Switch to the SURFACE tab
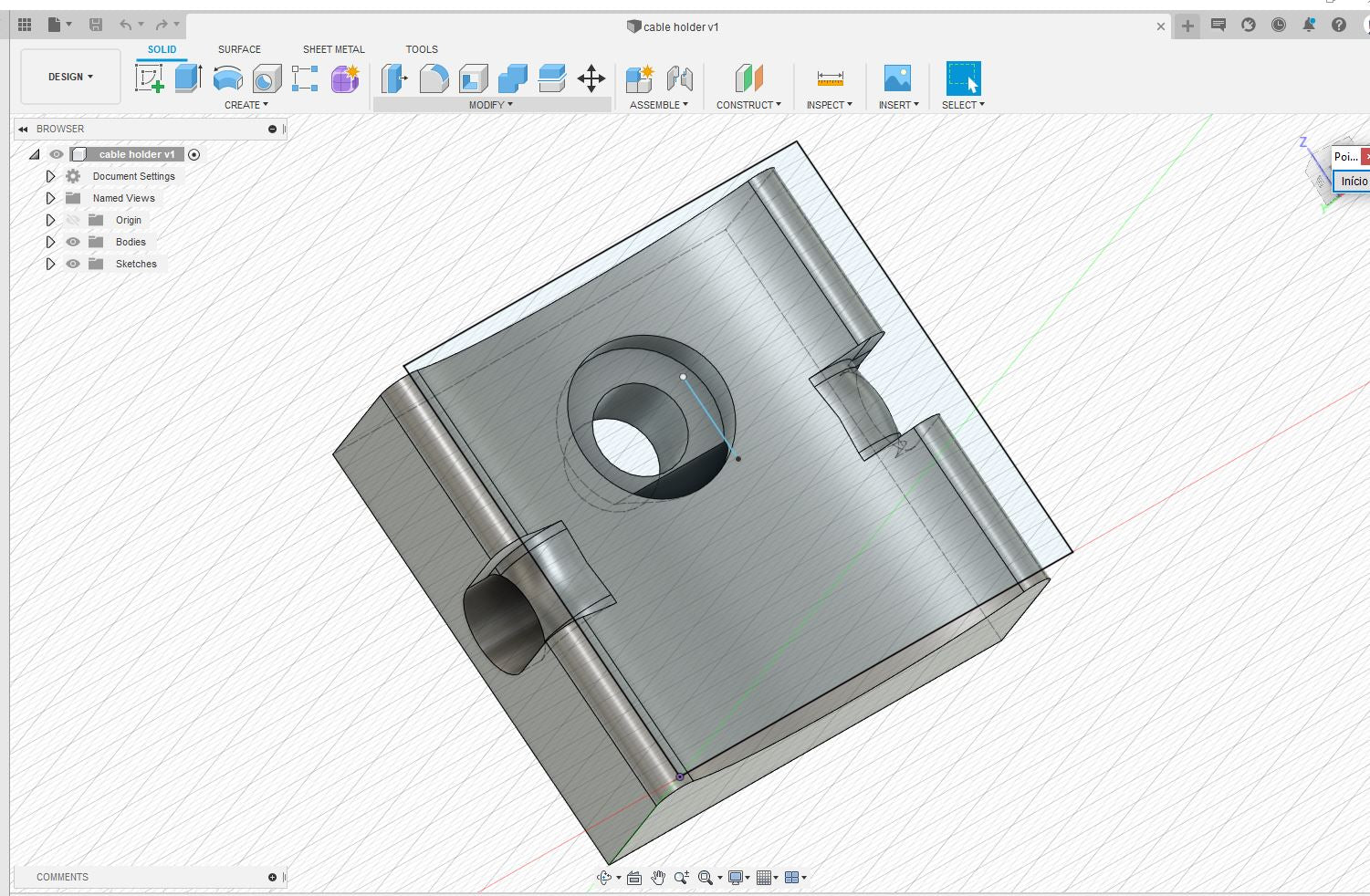Screen dimensions: 1370x896 tap(239, 49)
